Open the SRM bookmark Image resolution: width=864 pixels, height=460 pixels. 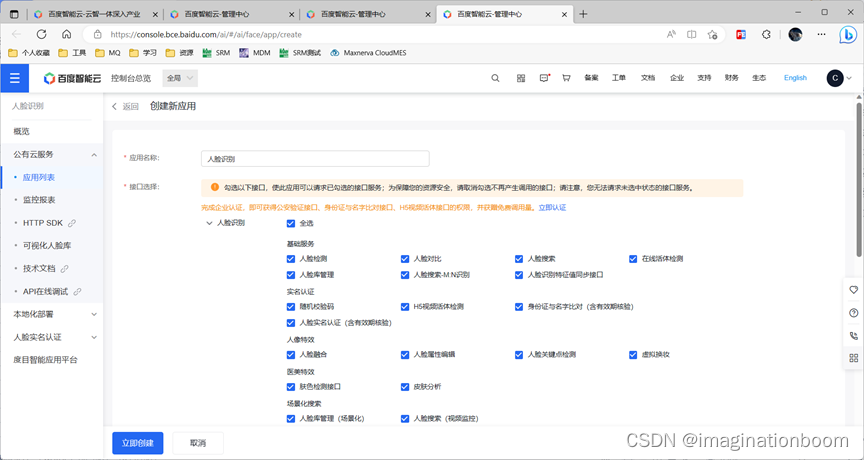tap(216, 53)
